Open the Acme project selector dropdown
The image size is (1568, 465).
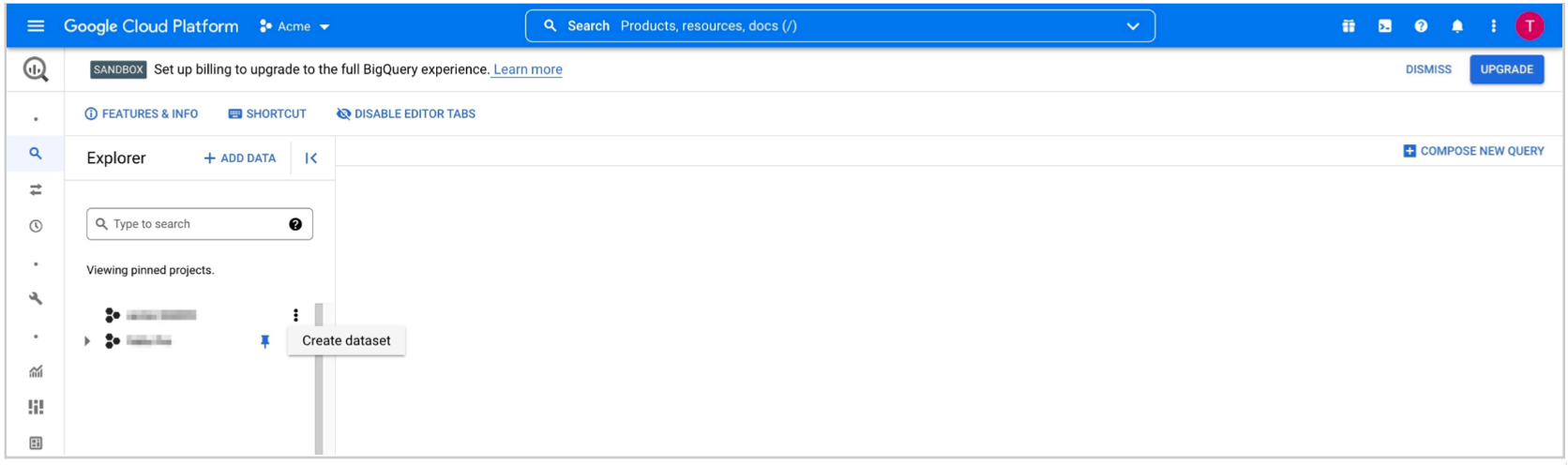[294, 26]
